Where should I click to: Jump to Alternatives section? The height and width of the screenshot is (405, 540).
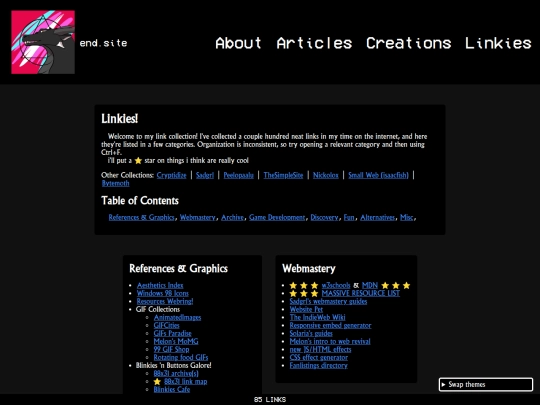[x=377, y=217]
